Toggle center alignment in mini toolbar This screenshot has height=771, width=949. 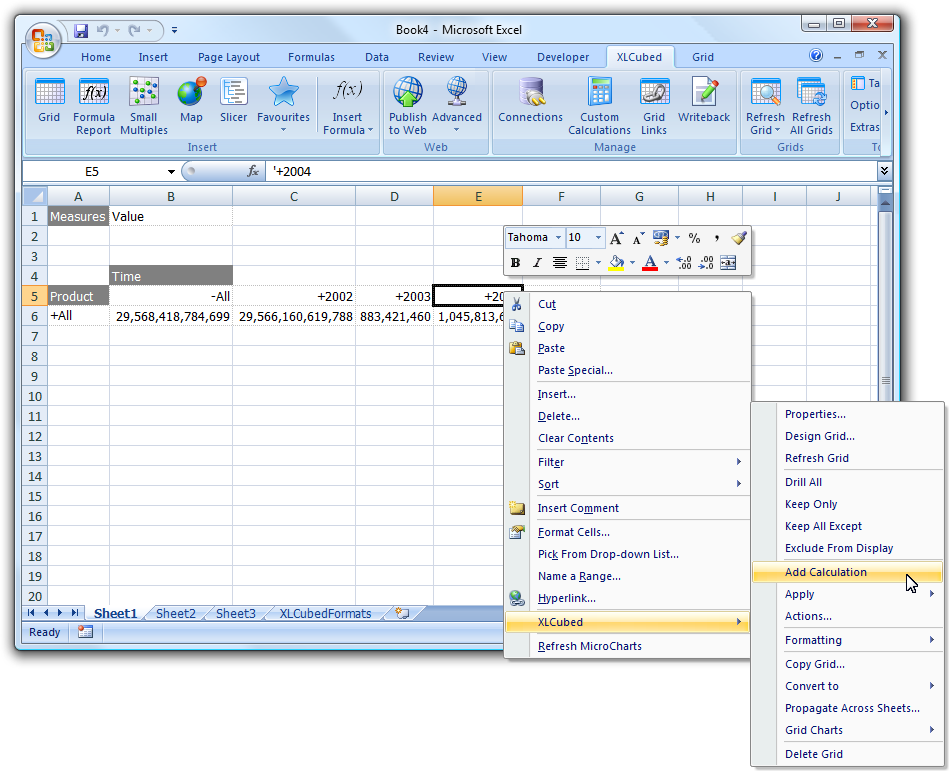coord(559,263)
